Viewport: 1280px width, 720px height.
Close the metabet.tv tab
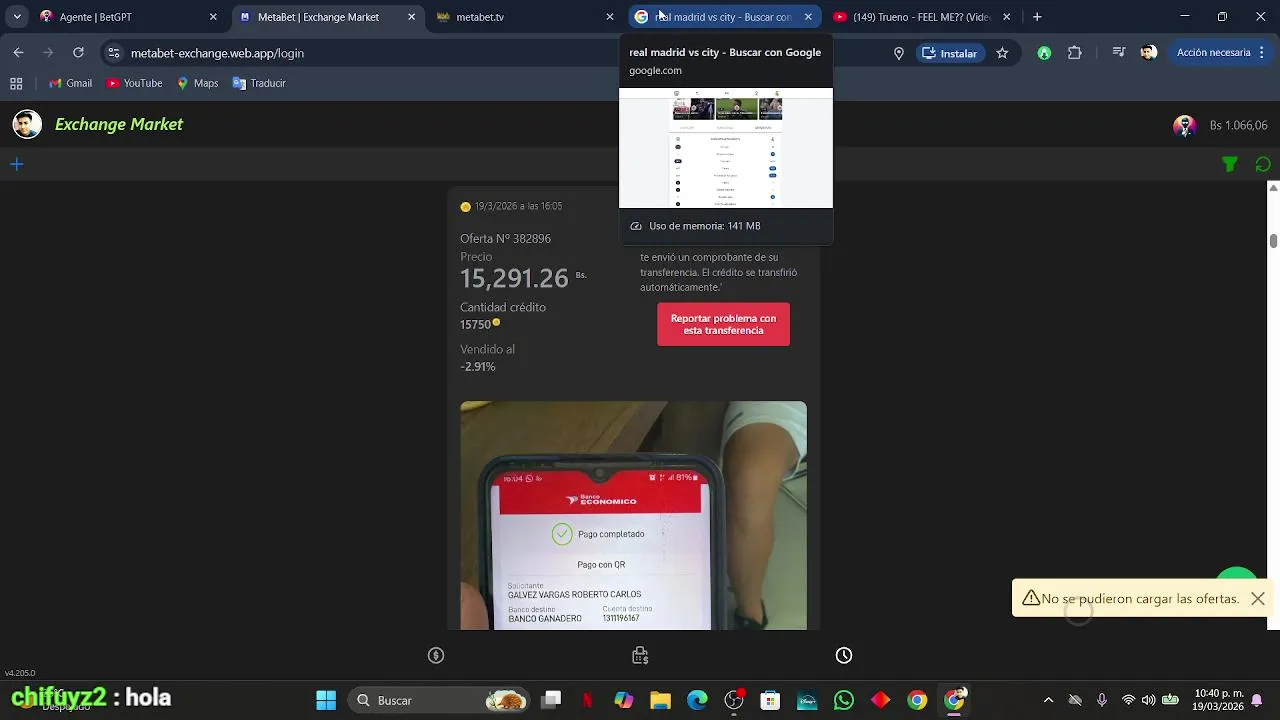(x=610, y=17)
